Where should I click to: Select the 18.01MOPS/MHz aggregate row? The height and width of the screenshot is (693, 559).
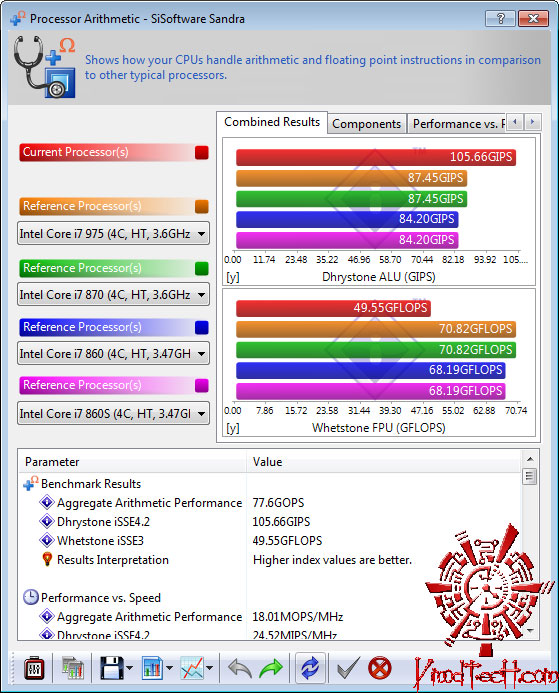coord(270,617)
